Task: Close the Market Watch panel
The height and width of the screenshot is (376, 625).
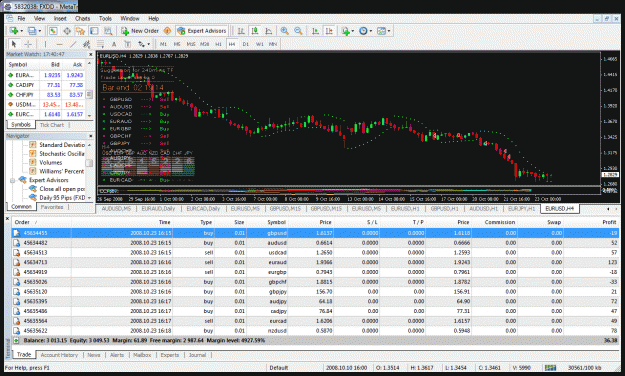Action: pyautogui.click(x=90, y=54)
